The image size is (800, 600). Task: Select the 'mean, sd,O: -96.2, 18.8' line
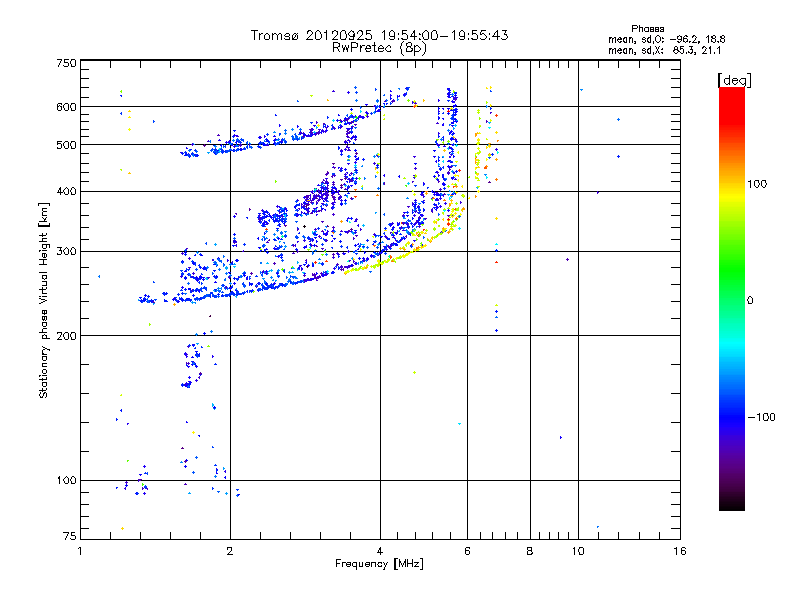666,39
